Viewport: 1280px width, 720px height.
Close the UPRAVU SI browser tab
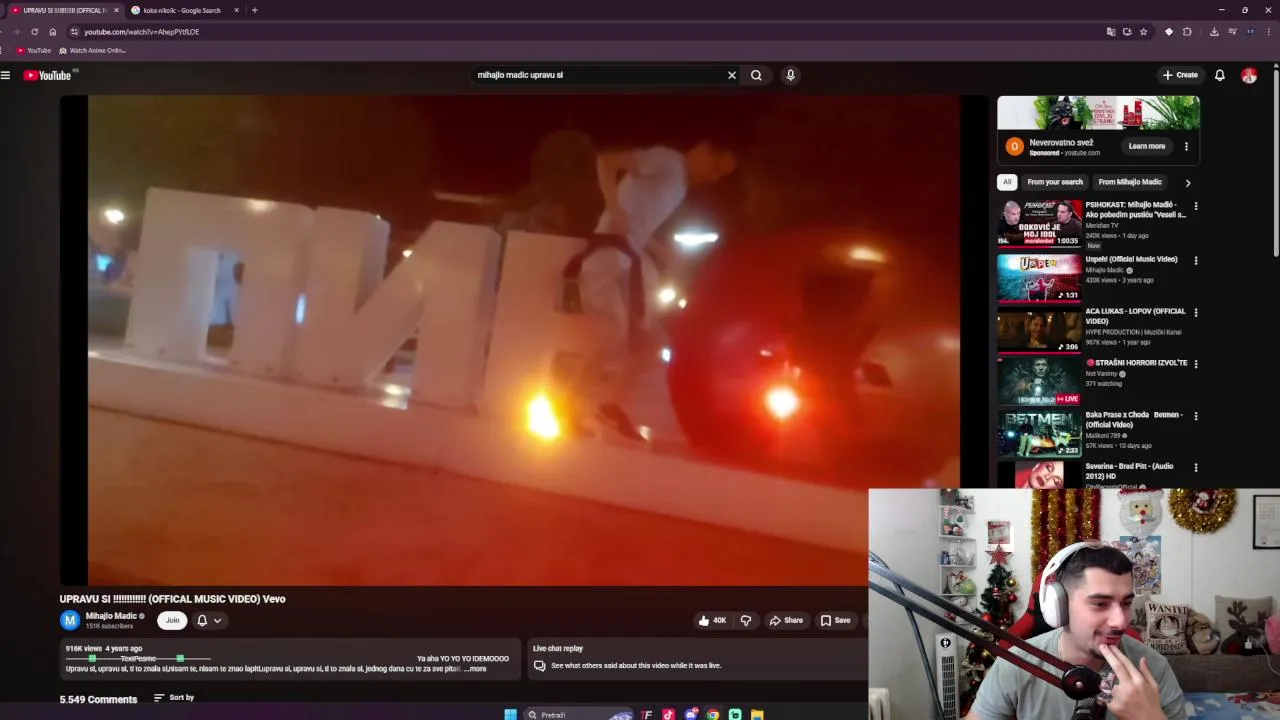[116, 10]
